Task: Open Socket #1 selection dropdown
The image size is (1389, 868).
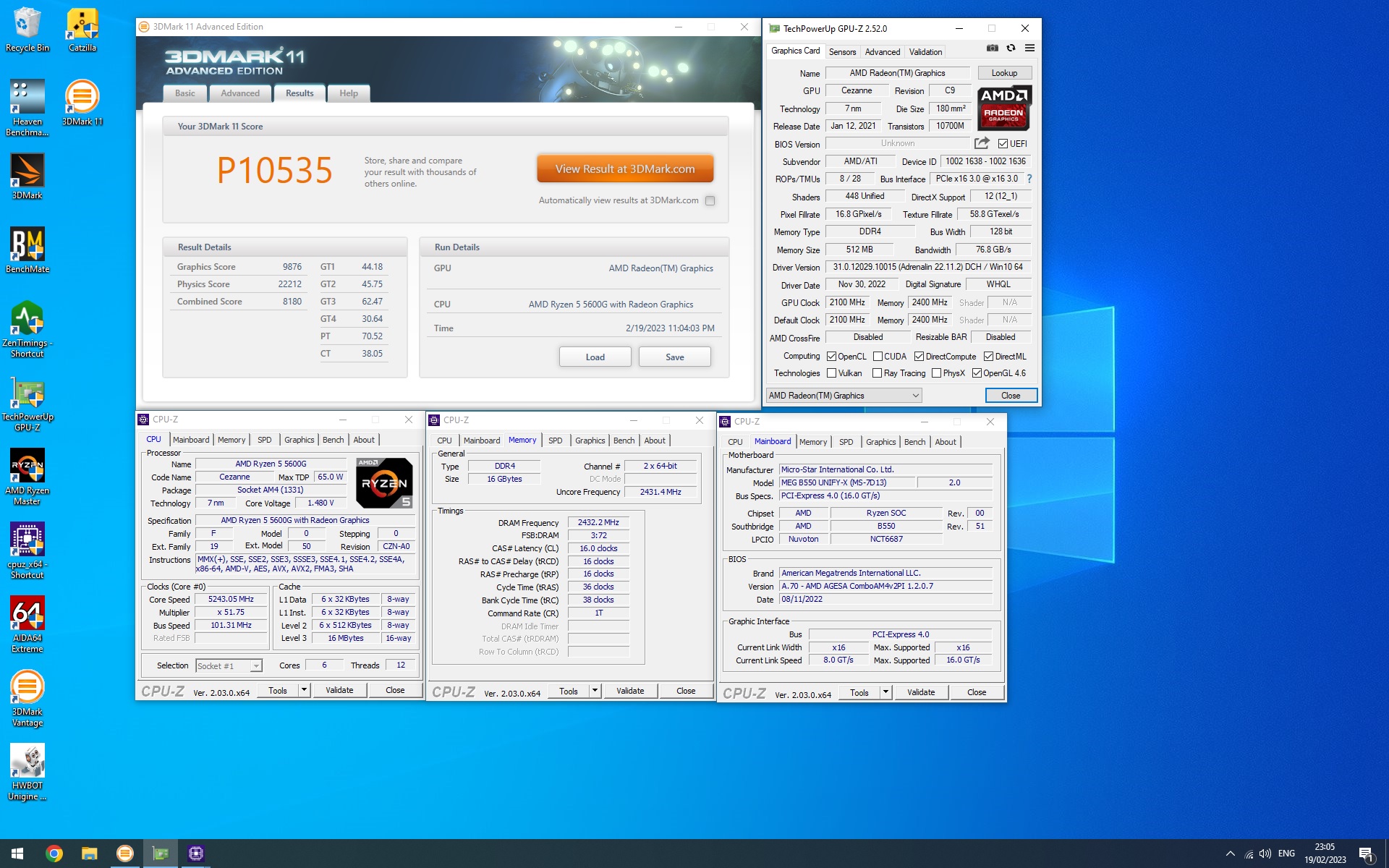Action: tap(228, 665)
